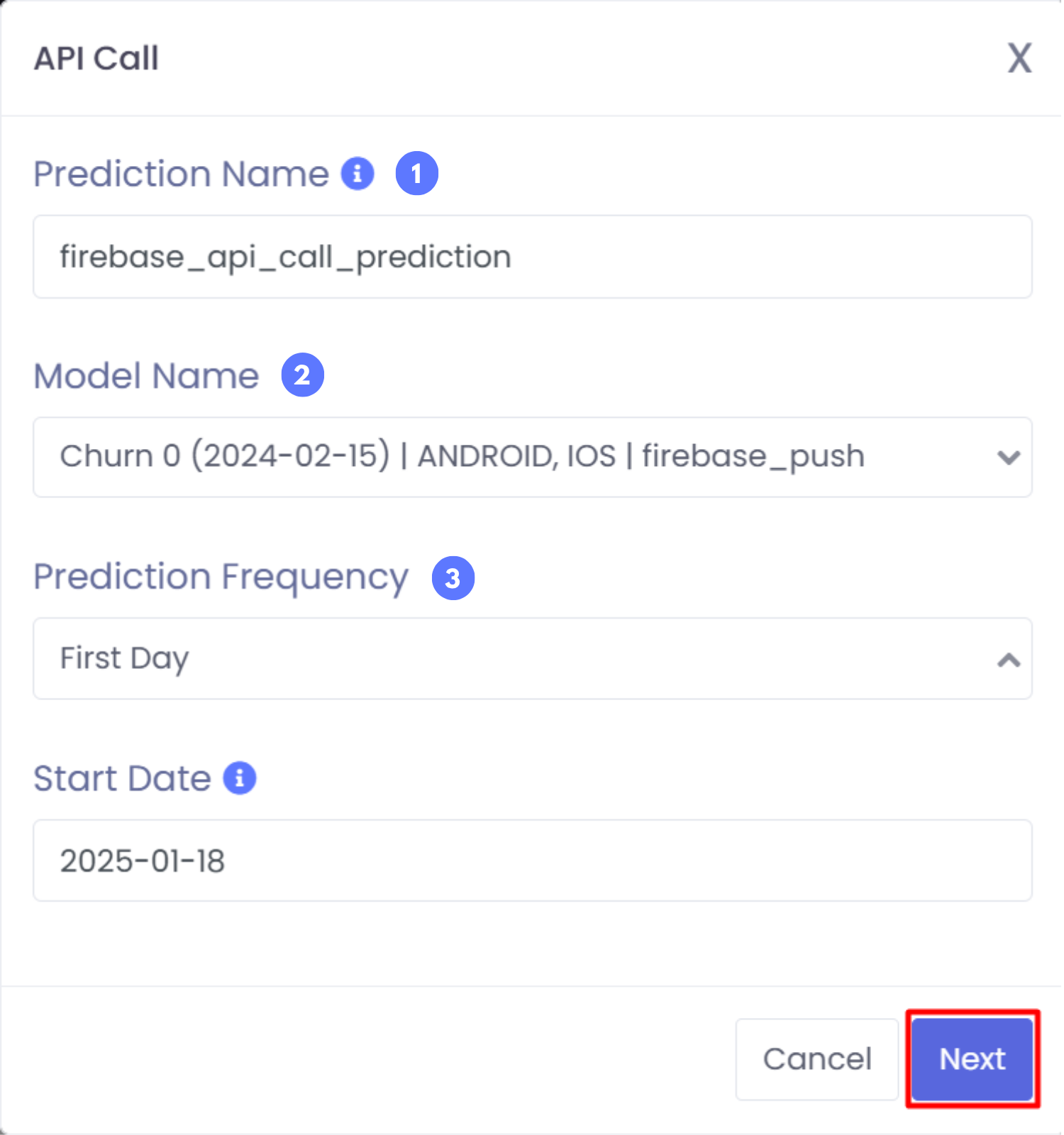This screenshot has height=1135, width=1064.
Task: Click the Start Date label text
Action: coord(123,778)
